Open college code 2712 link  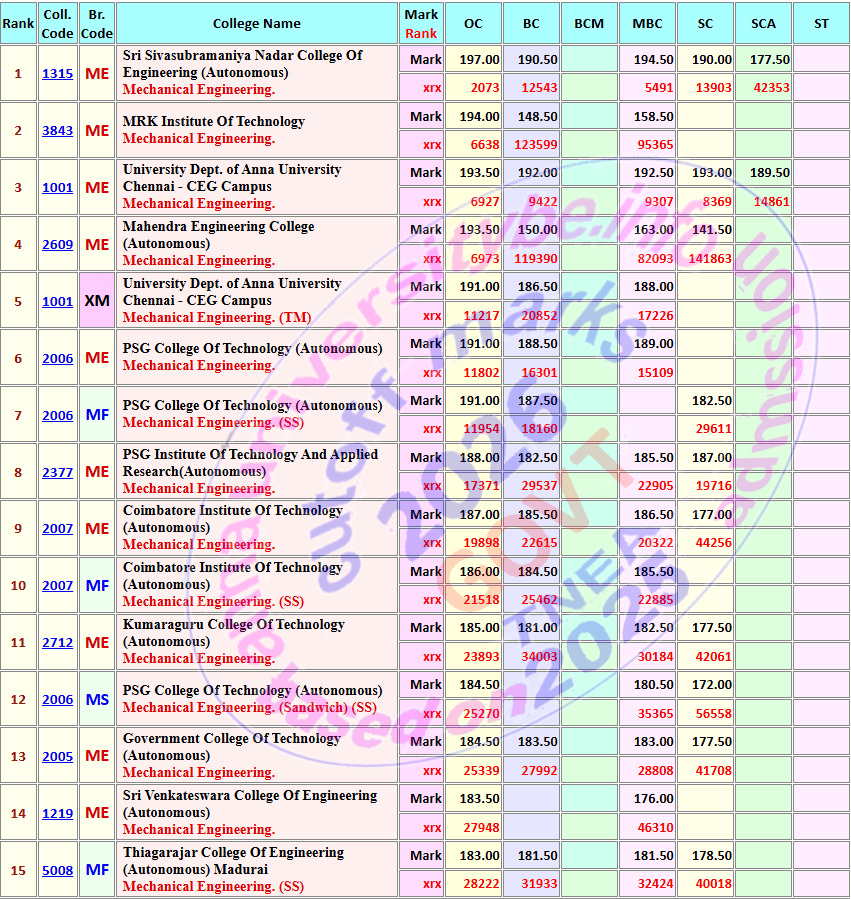57,642
